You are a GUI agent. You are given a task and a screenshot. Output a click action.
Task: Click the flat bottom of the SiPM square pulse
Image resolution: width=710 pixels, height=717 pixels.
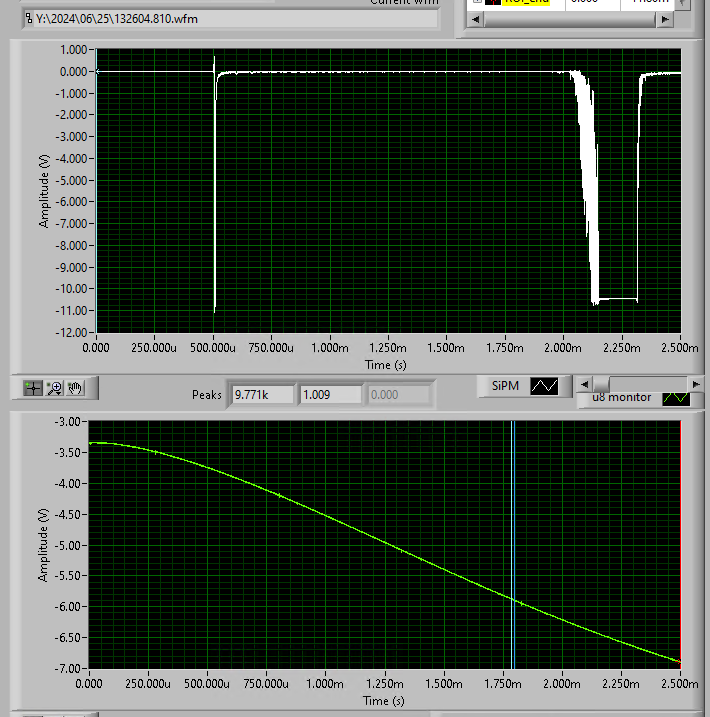(618, 299)
